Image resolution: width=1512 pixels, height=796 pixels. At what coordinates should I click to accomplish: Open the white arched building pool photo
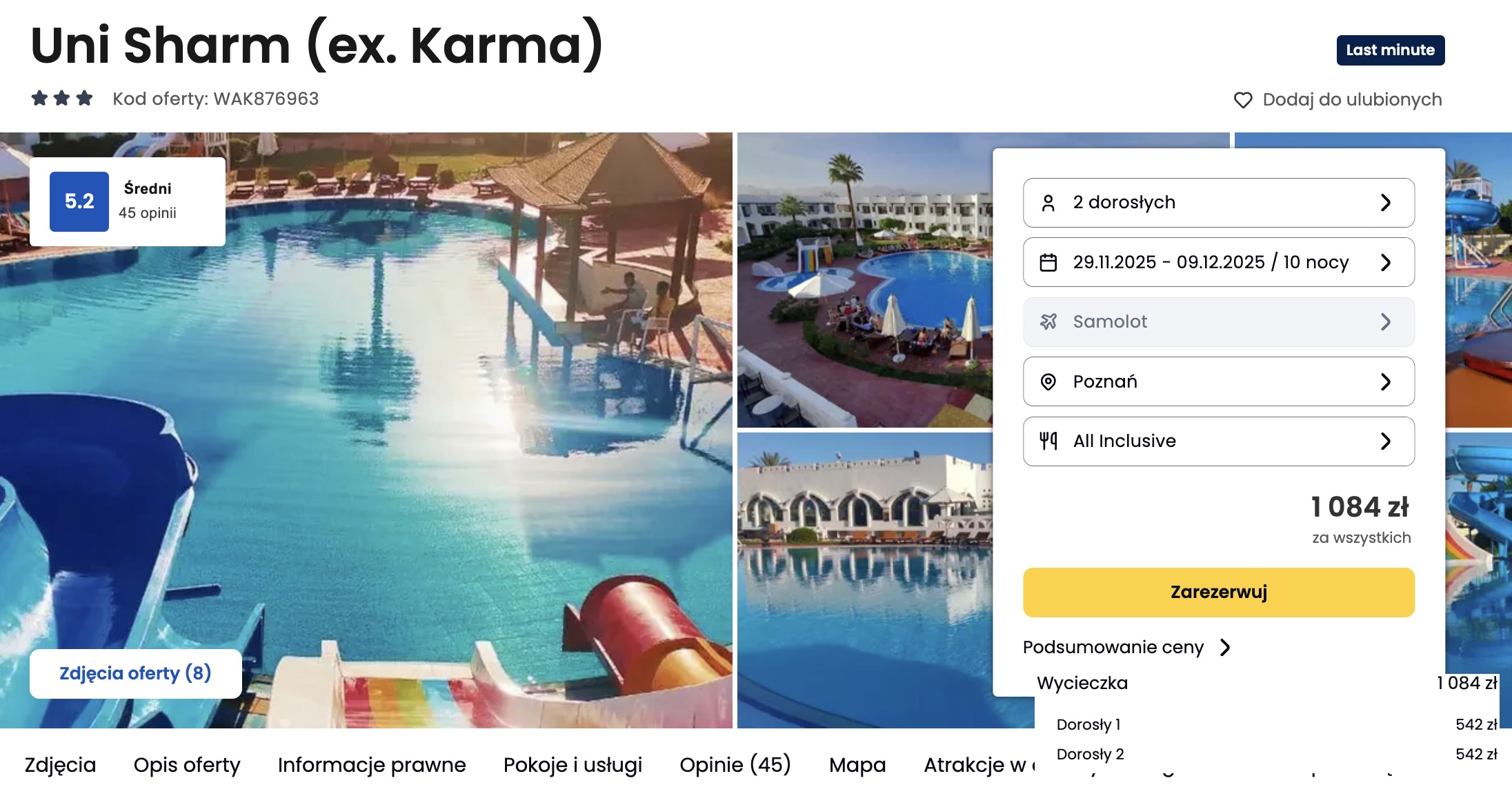click(x=865, y=580)
